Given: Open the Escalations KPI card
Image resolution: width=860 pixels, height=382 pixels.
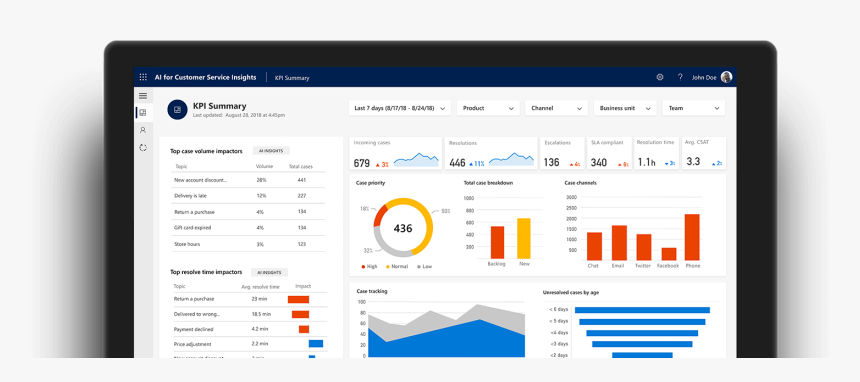Looking at the screenshot, I should point(562,153).
